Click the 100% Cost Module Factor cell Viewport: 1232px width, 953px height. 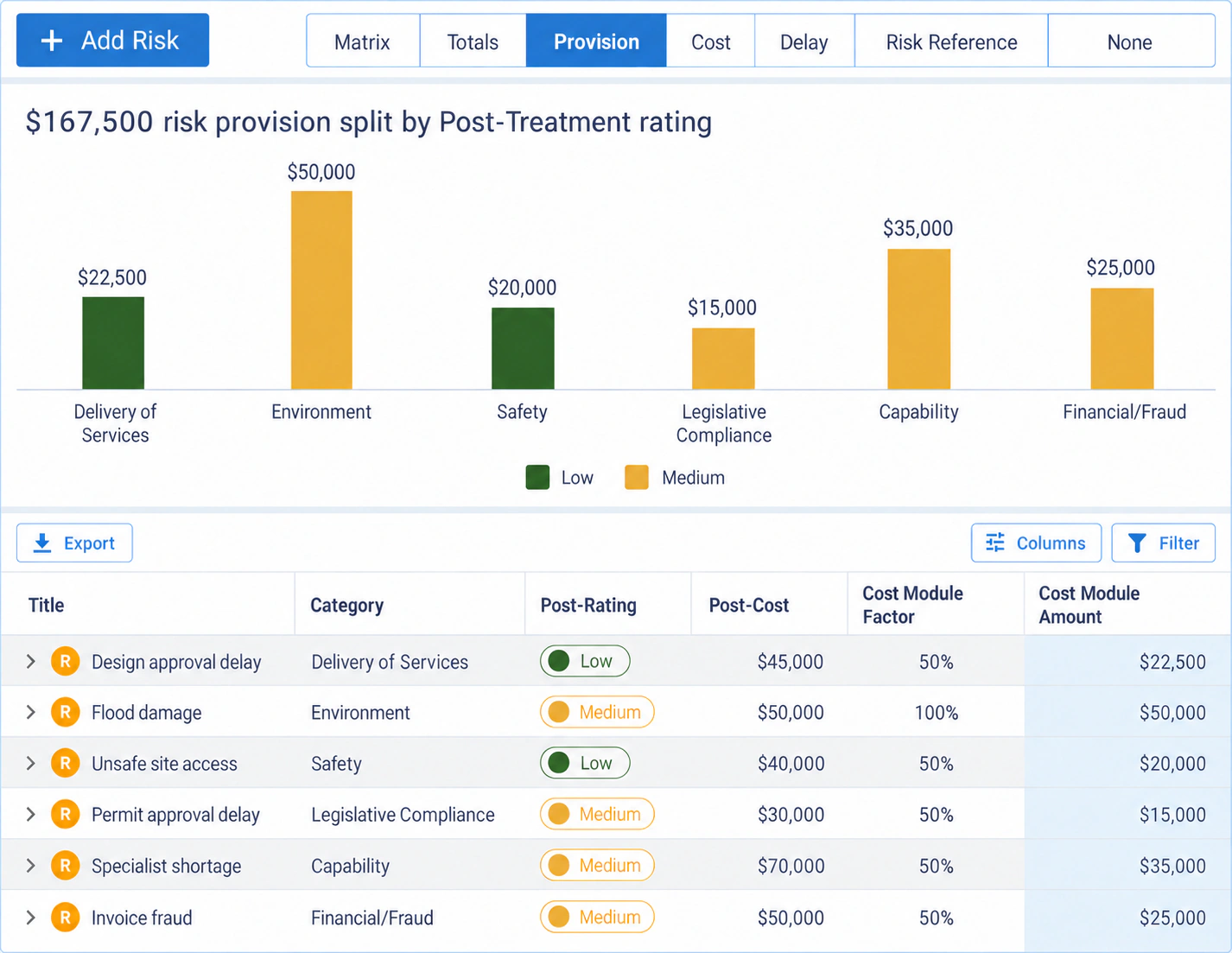point(937,713)
